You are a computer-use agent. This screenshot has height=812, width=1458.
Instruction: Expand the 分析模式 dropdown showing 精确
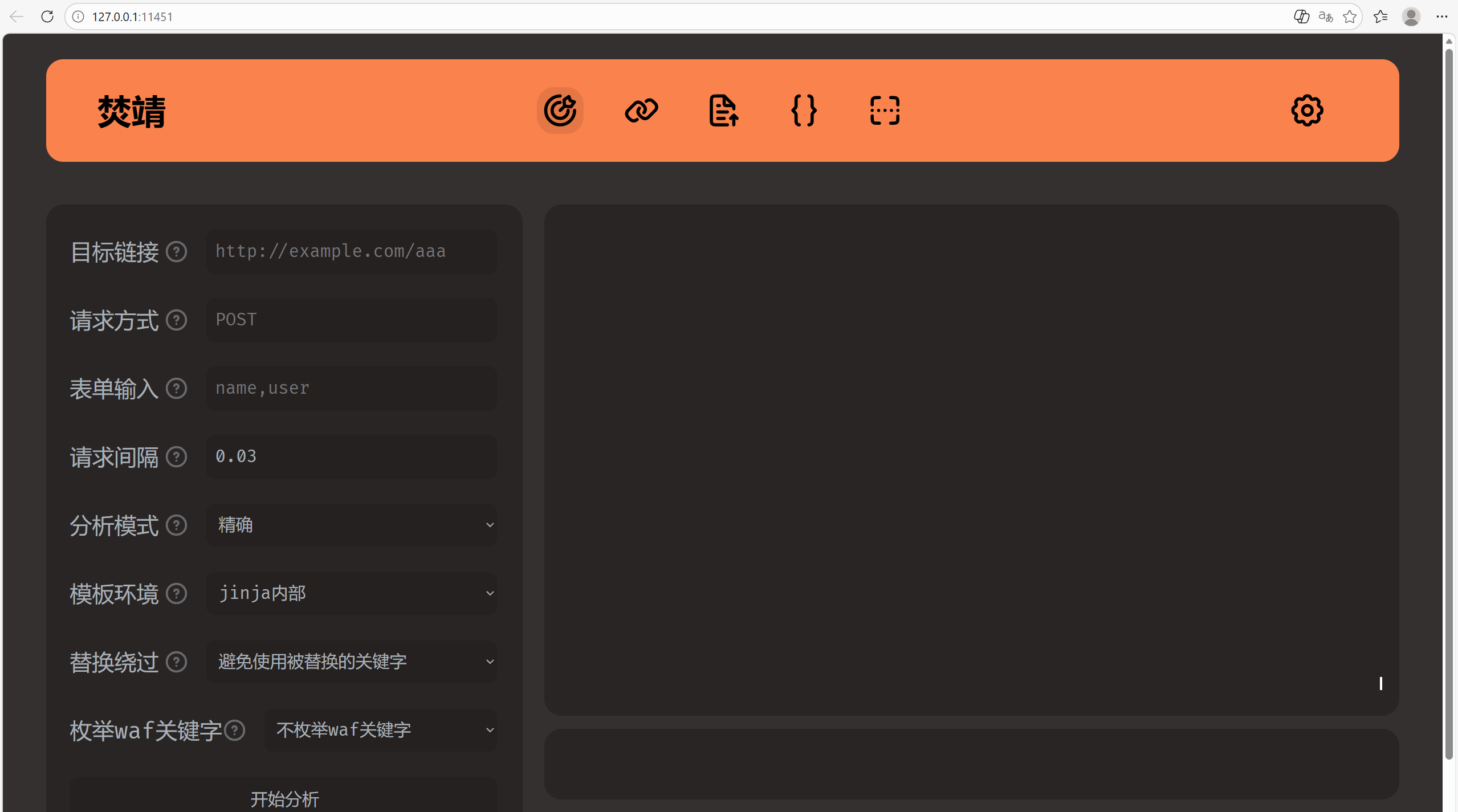(352, 525)
